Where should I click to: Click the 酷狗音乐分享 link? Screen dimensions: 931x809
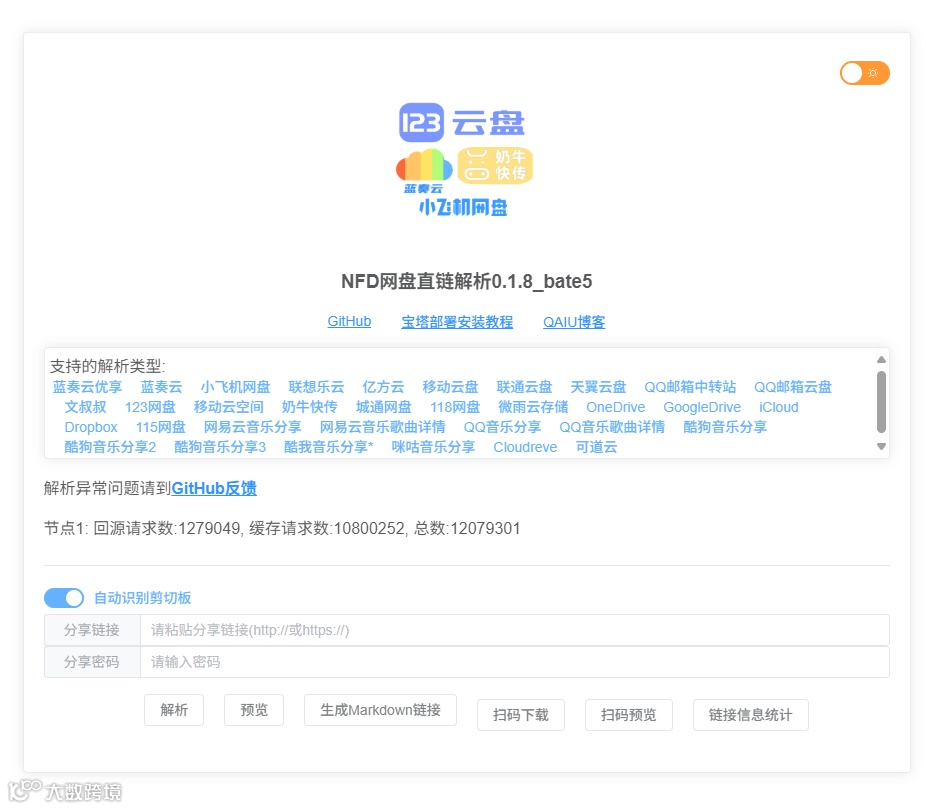725,427
